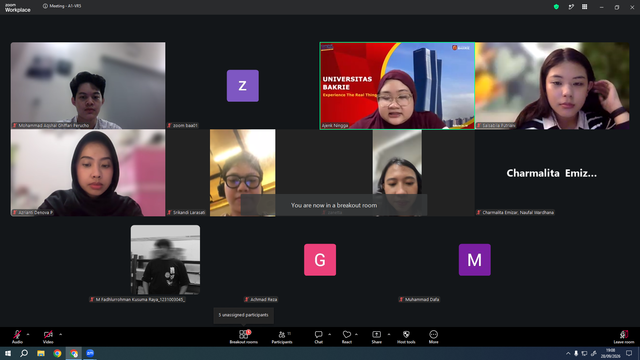Click the green encryption shield icon
Viewport: 640px width, 360px height.
(x=556, y=7)
